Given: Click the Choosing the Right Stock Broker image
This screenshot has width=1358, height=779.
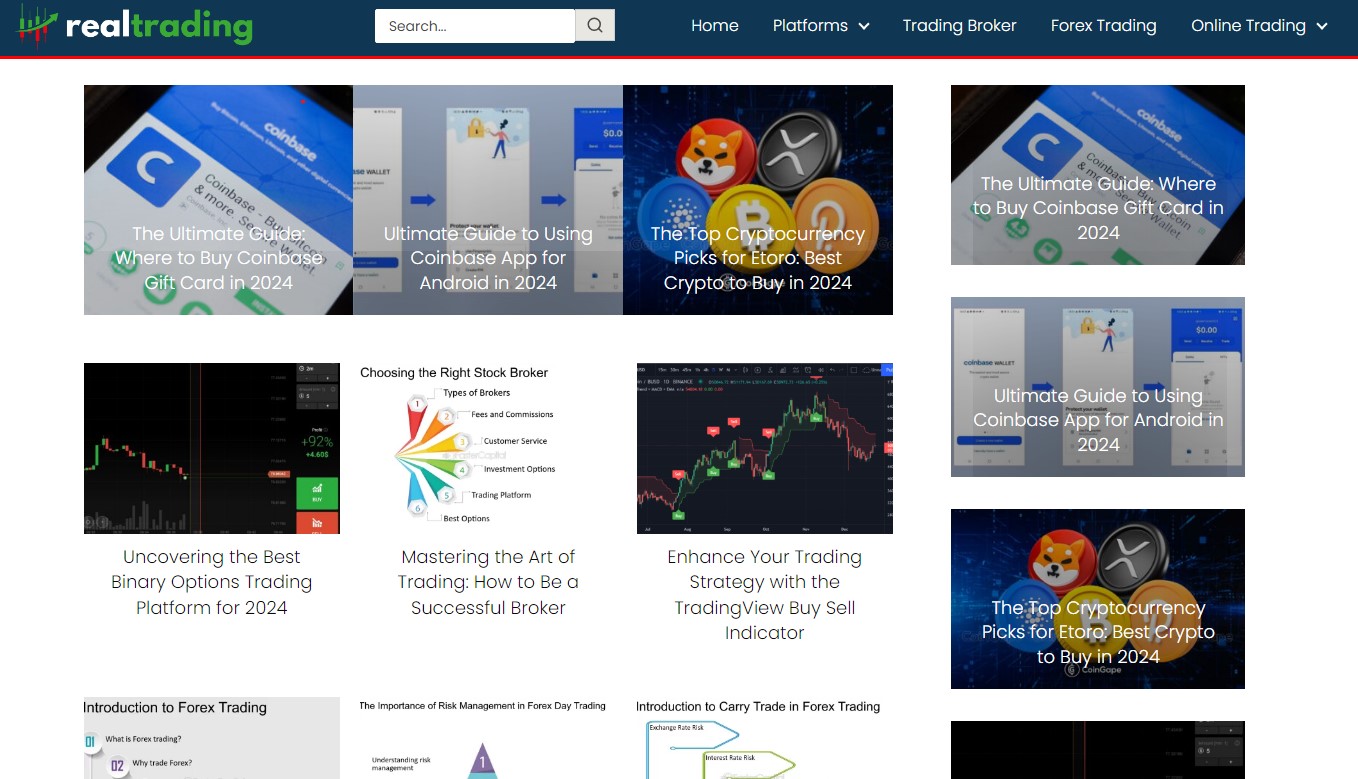Looking at the screenshot, I should click(488, 448).
